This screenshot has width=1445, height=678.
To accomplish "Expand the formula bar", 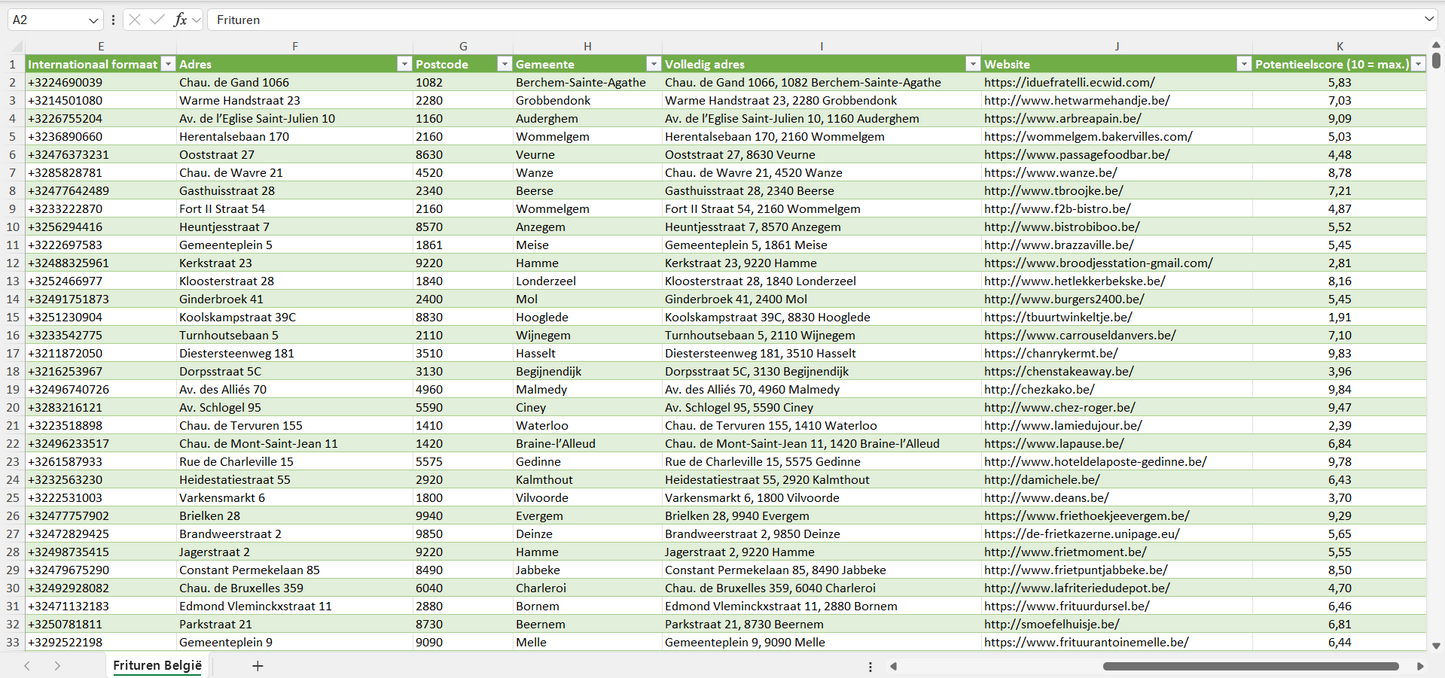I will tap(1428, 20).
